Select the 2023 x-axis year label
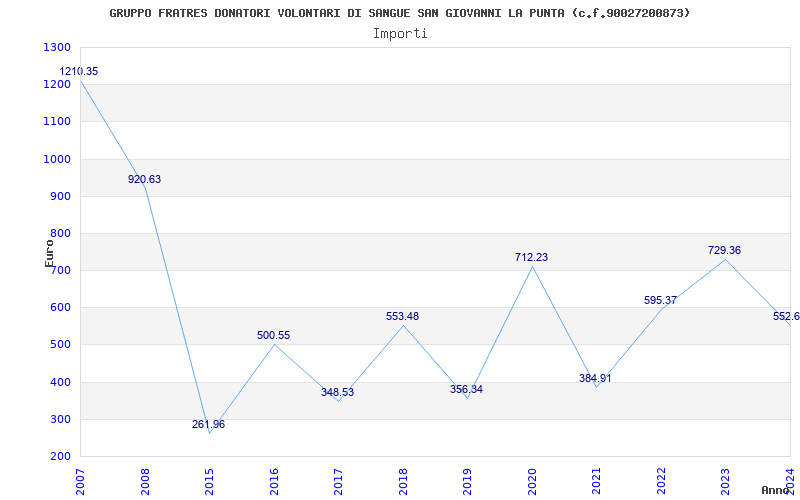 coord(725,480)
